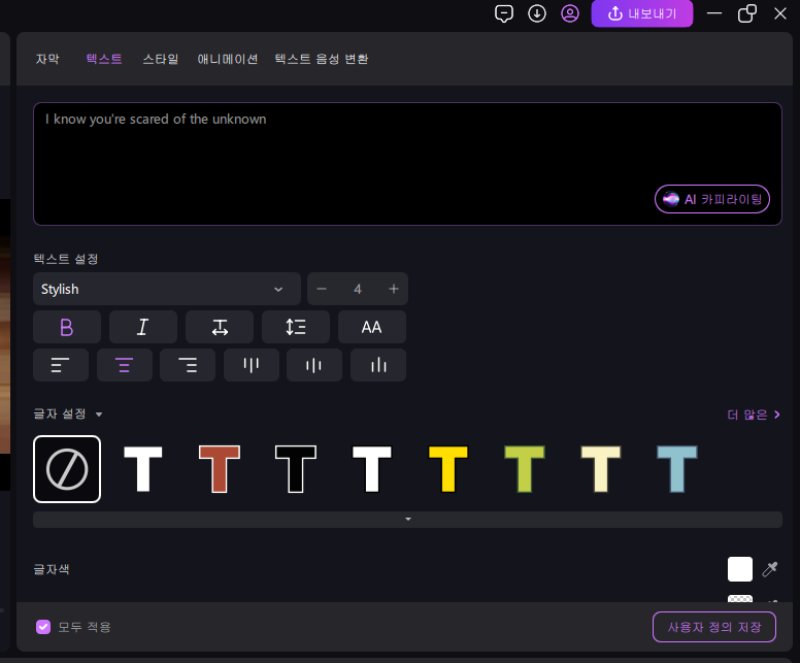800x663 pixels.
Task: Click the AA text case icon
Action: pyautogui.click(x=371, y=327)
